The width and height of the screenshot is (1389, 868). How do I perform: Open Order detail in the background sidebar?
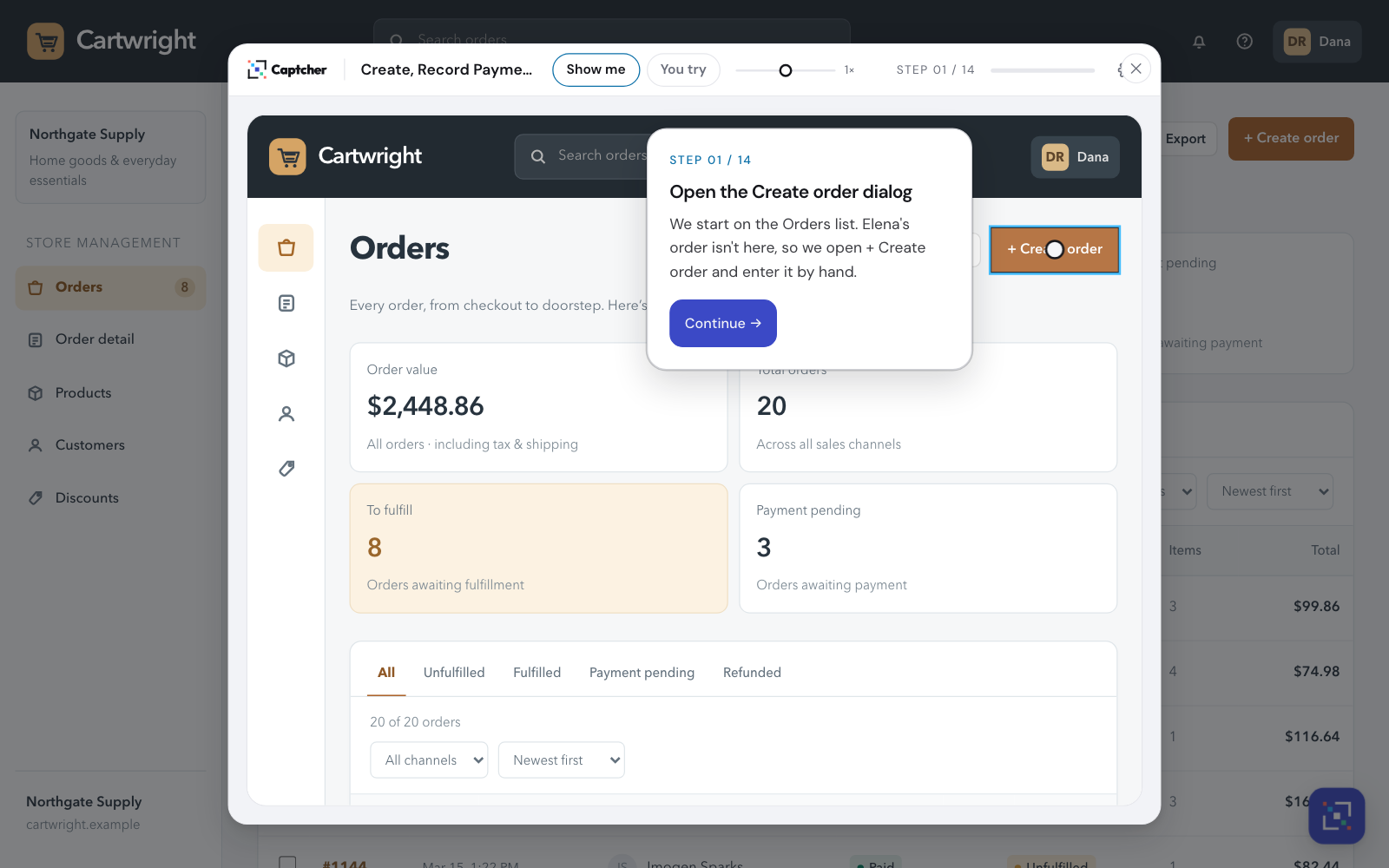(111, 340)
